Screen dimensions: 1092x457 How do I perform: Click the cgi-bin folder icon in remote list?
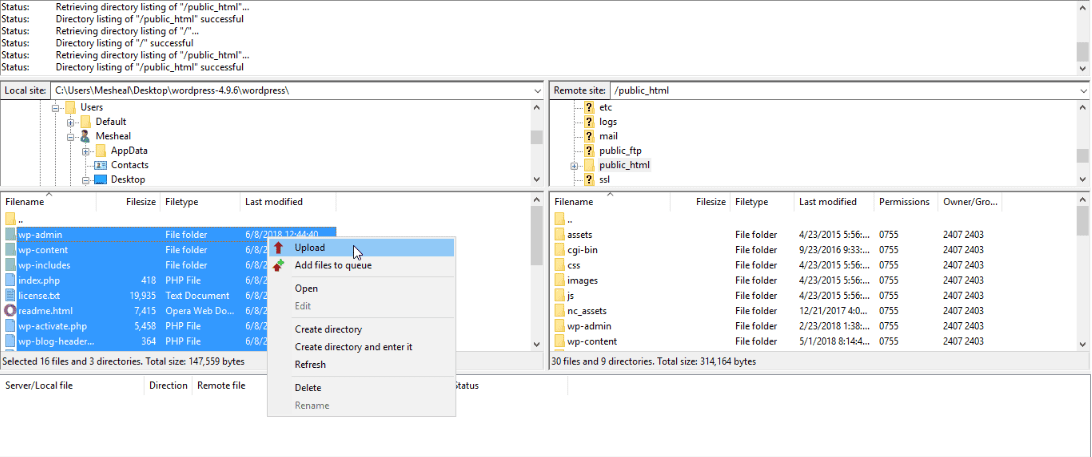pyautogui.click(x=560, y=250)
